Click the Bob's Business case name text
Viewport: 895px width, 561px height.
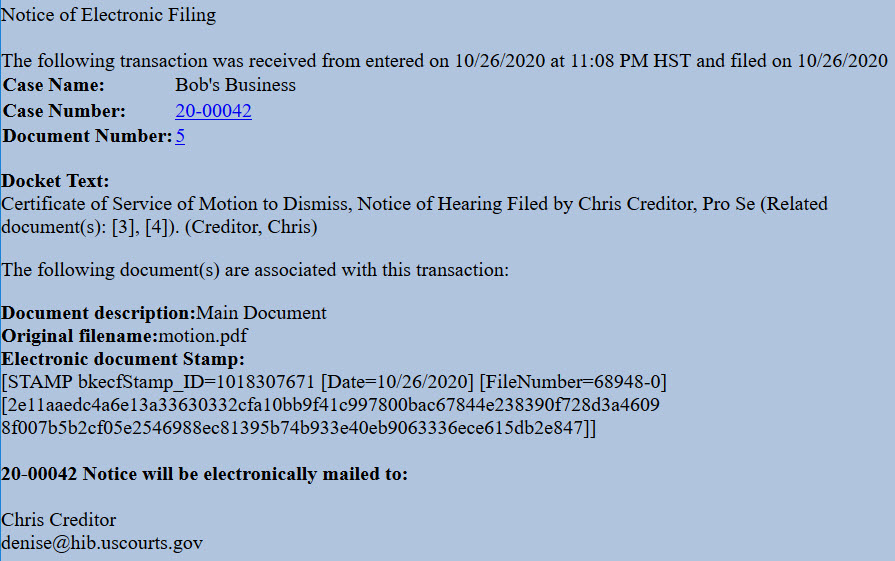coord(235,85)
